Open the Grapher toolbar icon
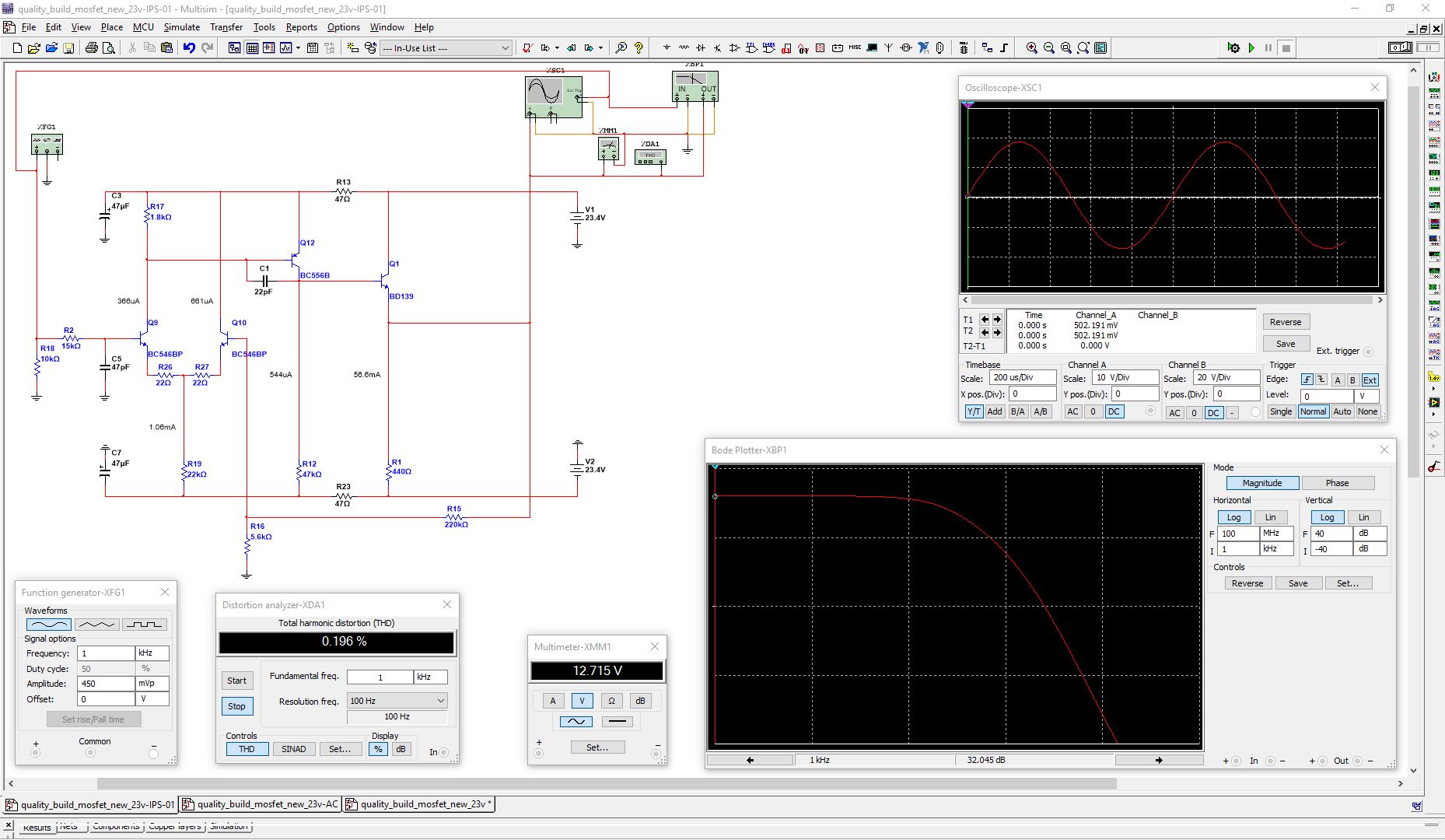 coord(285,48)
